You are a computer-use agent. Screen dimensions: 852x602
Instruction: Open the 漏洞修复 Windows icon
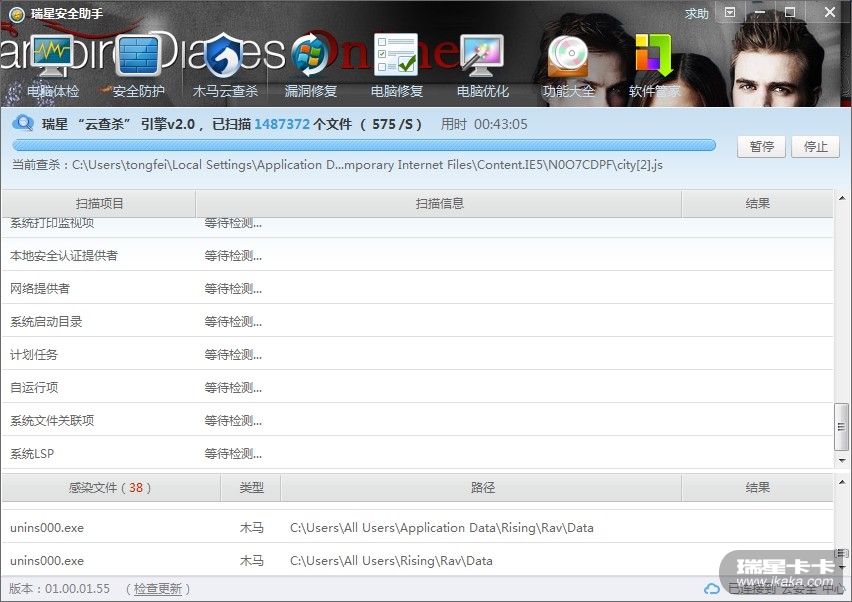click(311, 55)
